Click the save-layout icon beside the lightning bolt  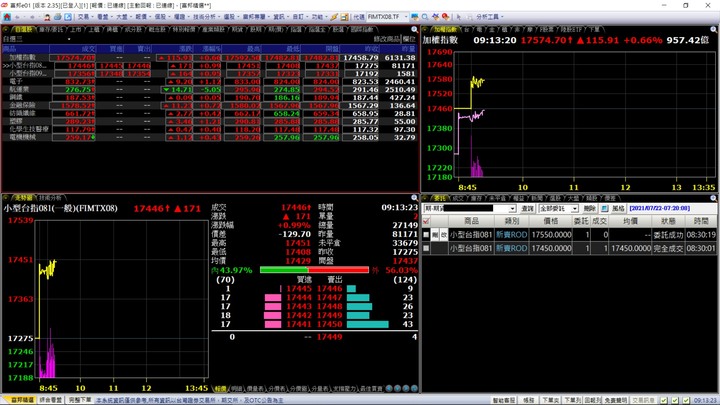pos(344,17)
